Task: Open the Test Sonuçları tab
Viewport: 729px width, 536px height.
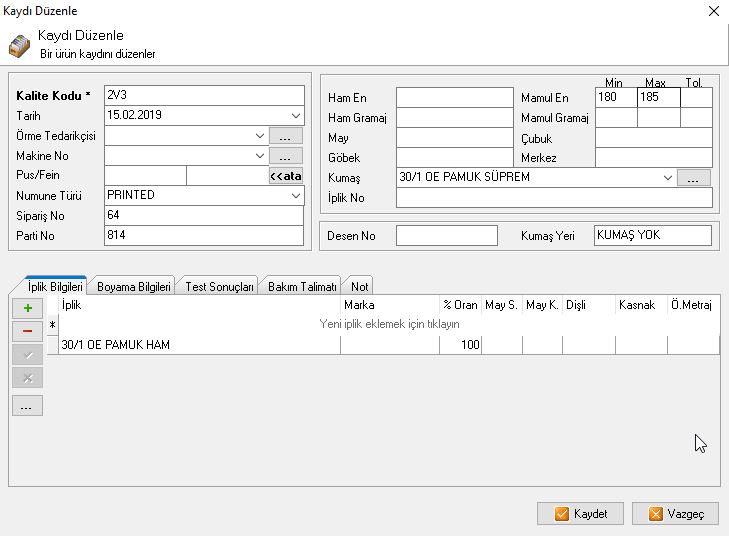Action: [x=220, y=286]
